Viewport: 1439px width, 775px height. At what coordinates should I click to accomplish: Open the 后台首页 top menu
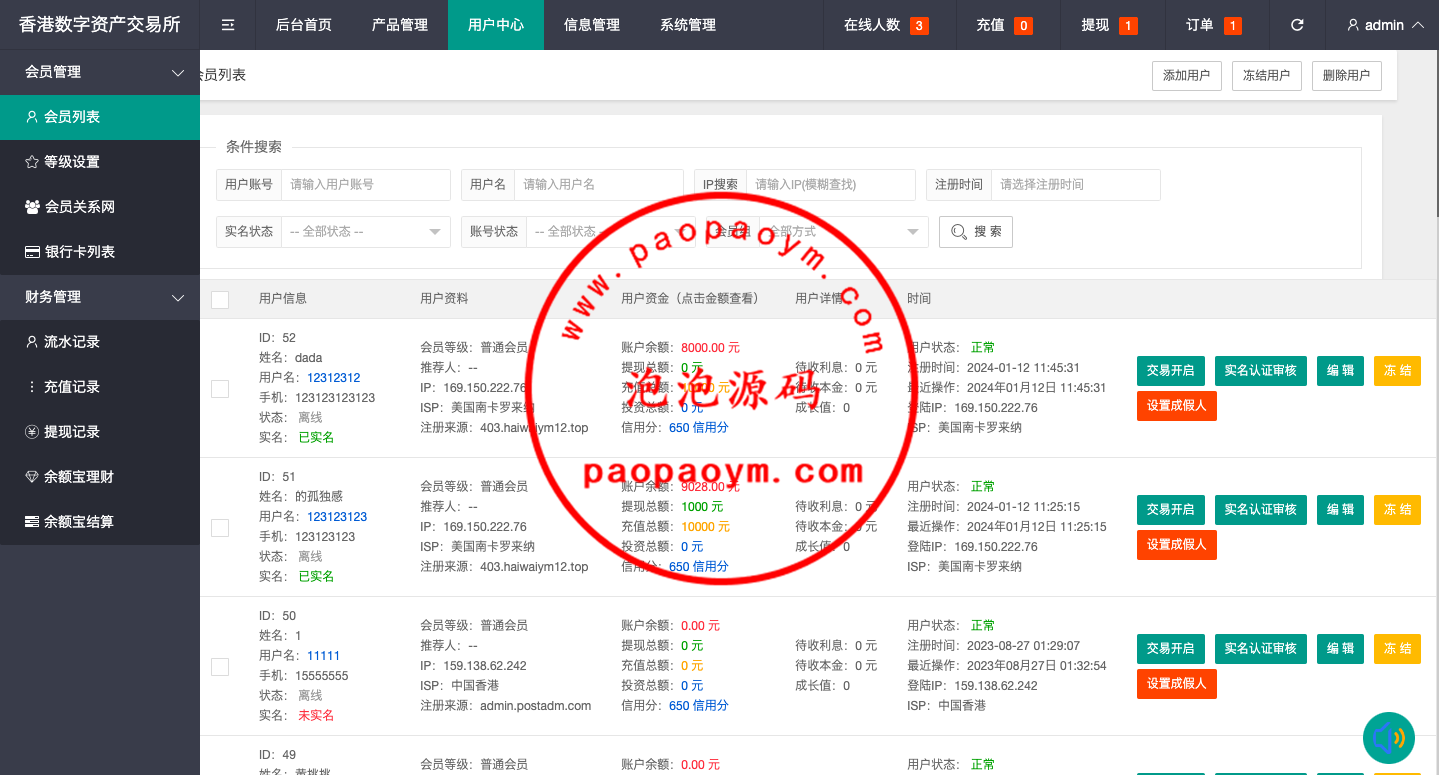coord(304,25)
